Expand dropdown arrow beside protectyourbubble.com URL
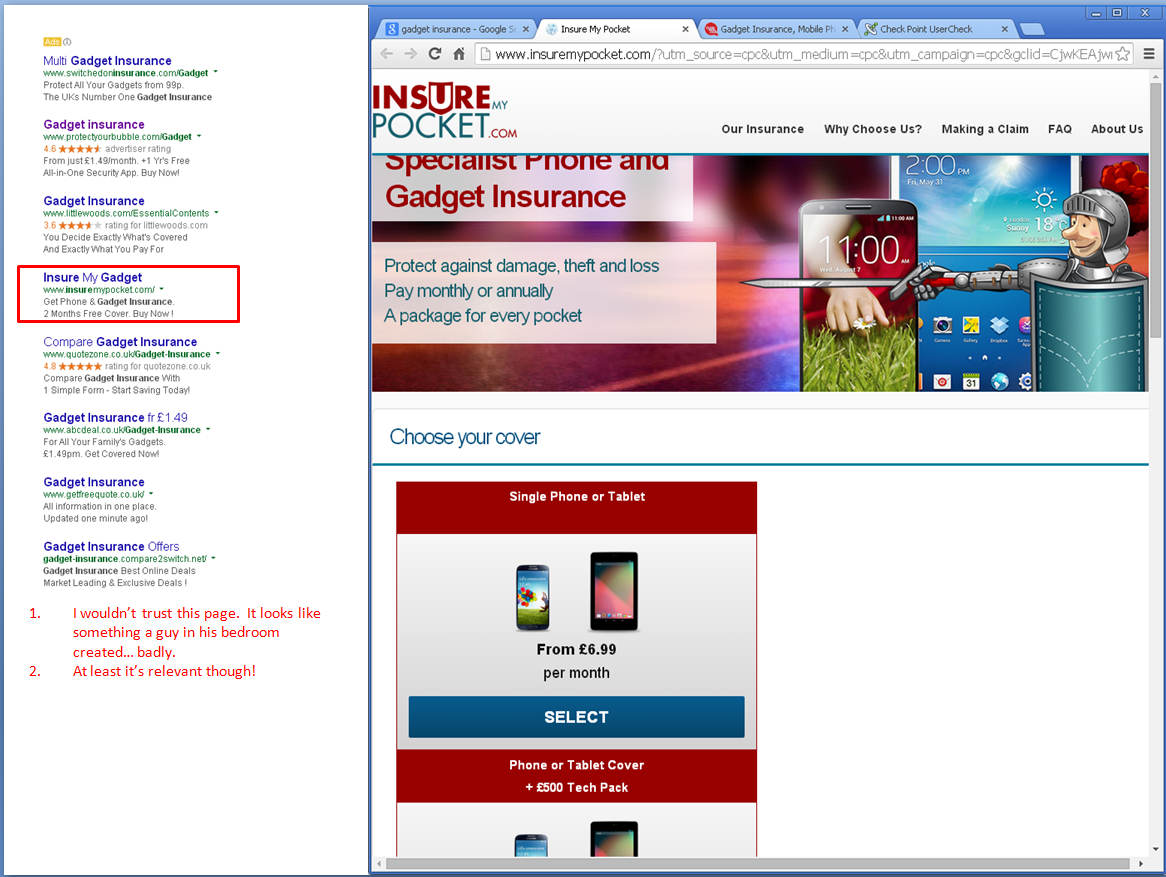Screen dimensions: 1166x877 point(199,136)
